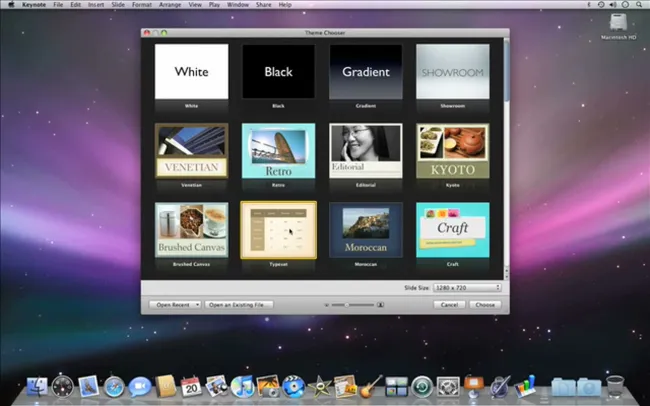
Task: Open the Format menu
Action: pyautogui.click(x=141, y=5)
